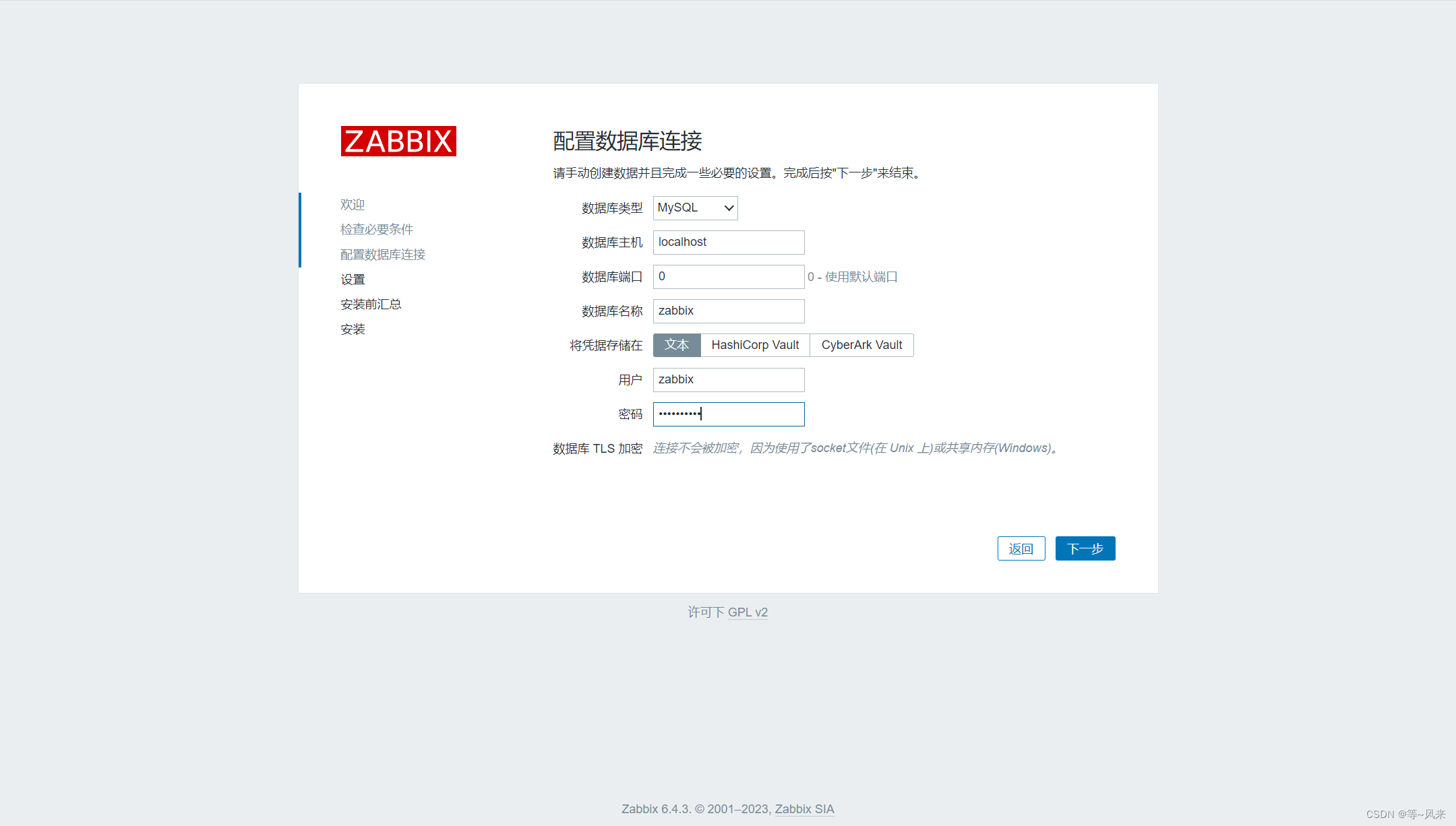Switch credential storage to HashiCorp Vault
Screen dimensions: 1456x826
755,345
